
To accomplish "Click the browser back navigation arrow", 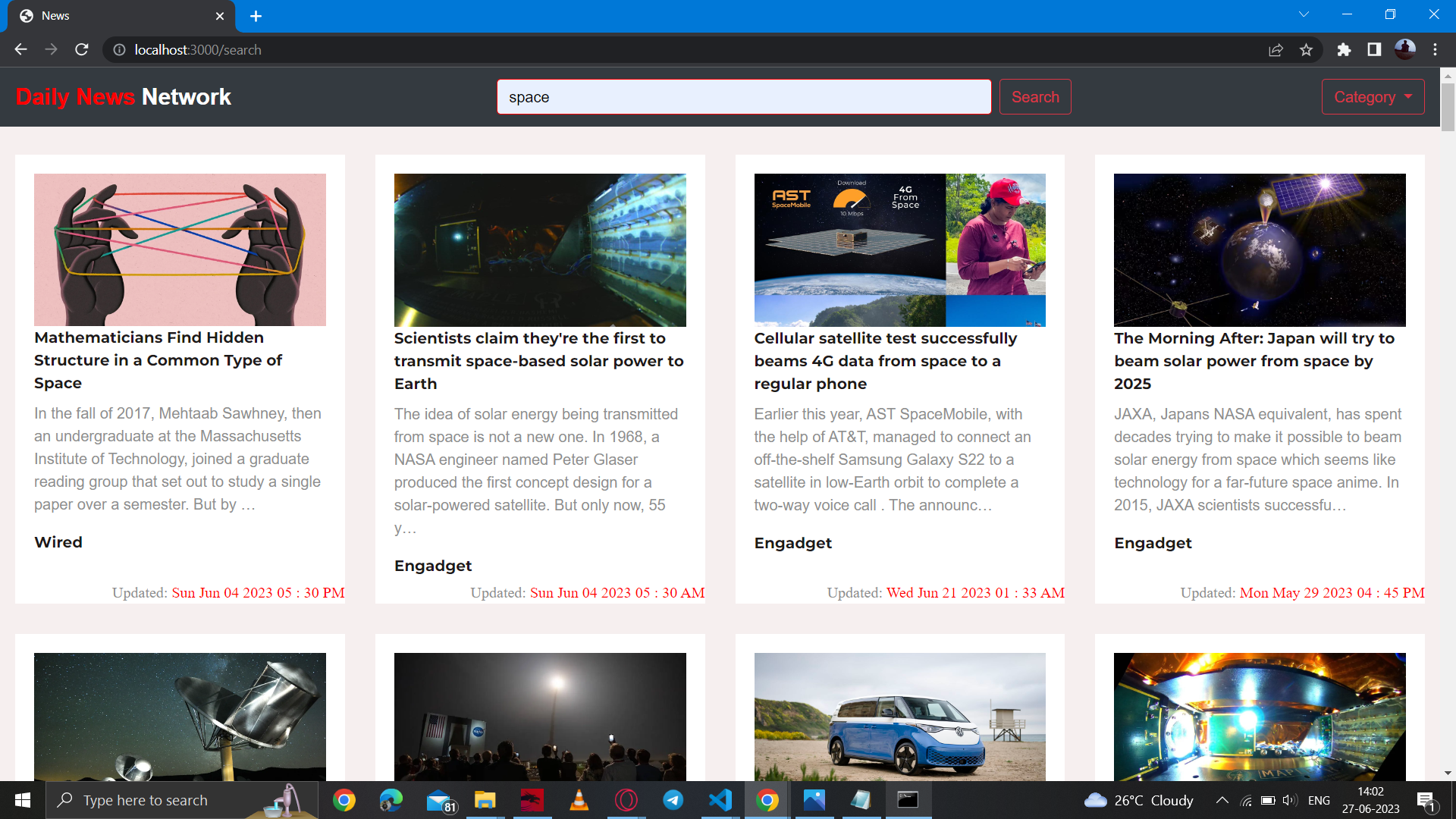I will point(20,49).
